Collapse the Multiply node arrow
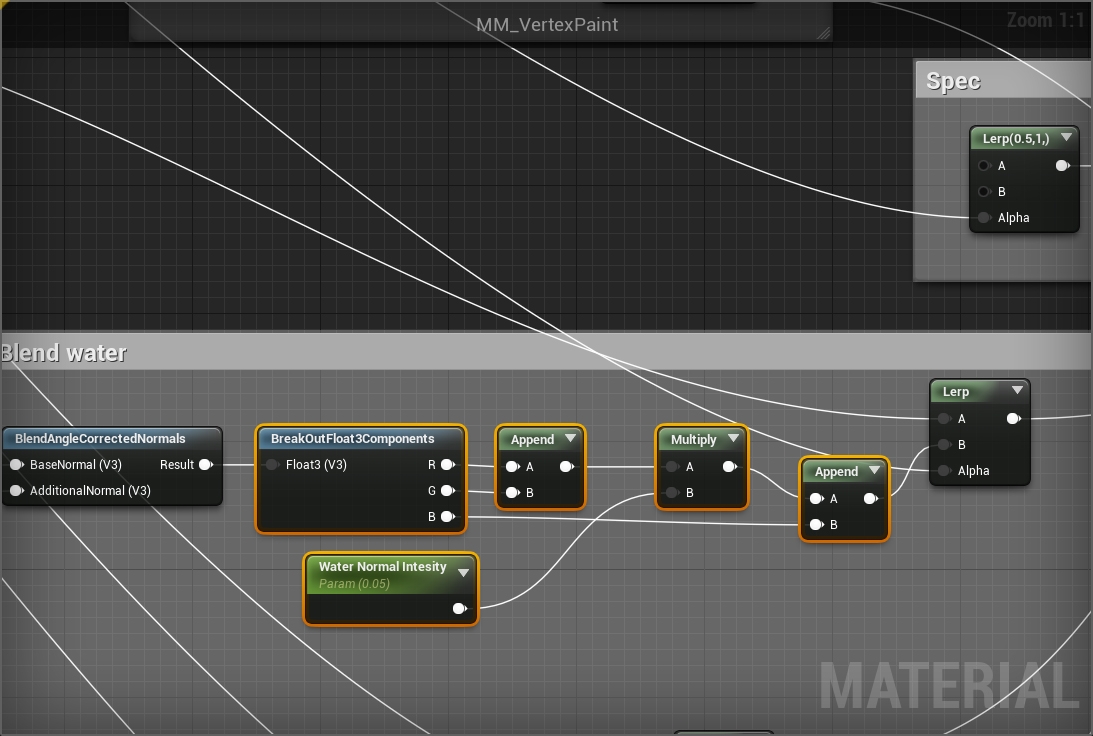1093x736 pixels. pos(733,438)
